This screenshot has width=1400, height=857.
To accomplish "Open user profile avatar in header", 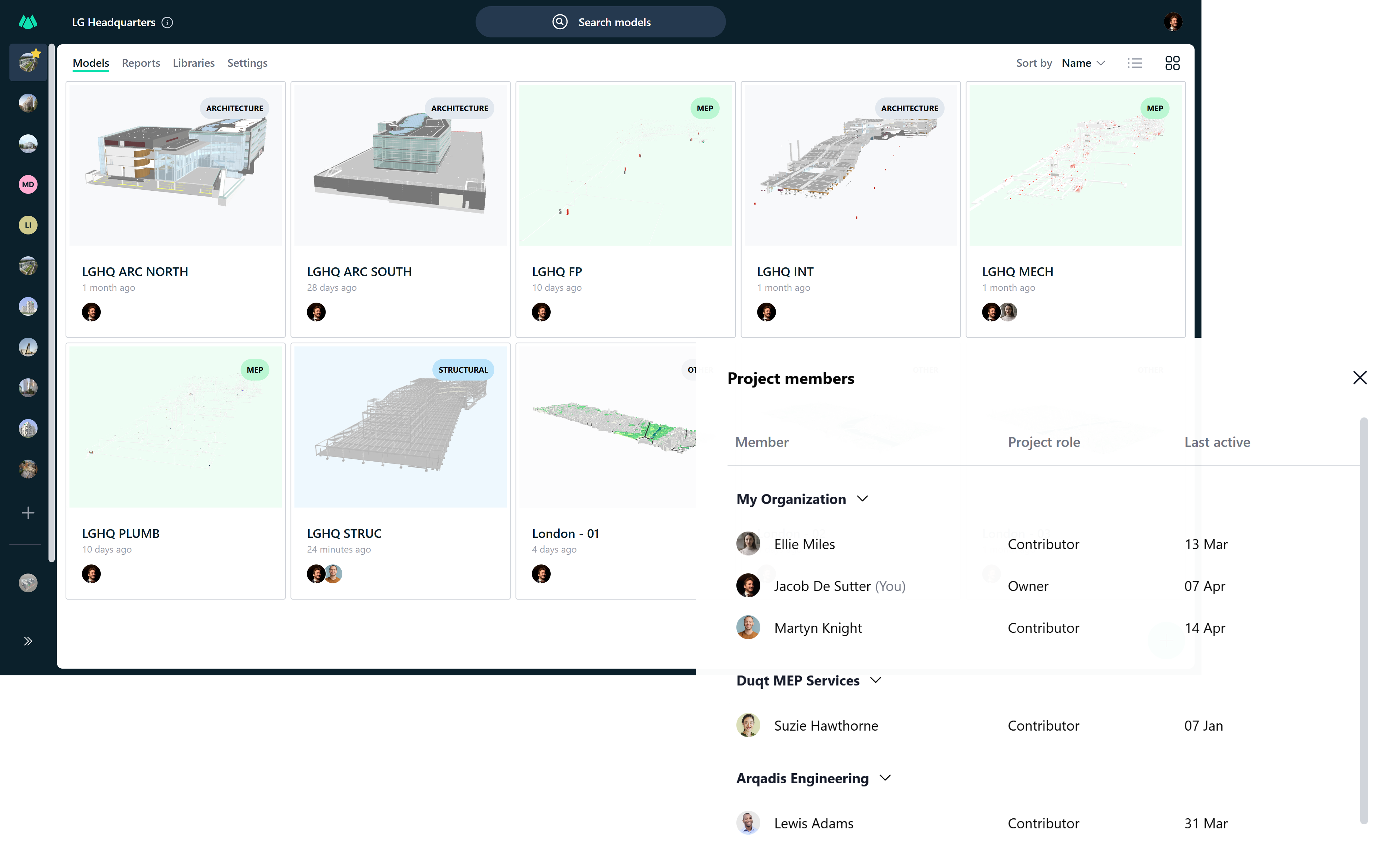I will click(1173, 22).
